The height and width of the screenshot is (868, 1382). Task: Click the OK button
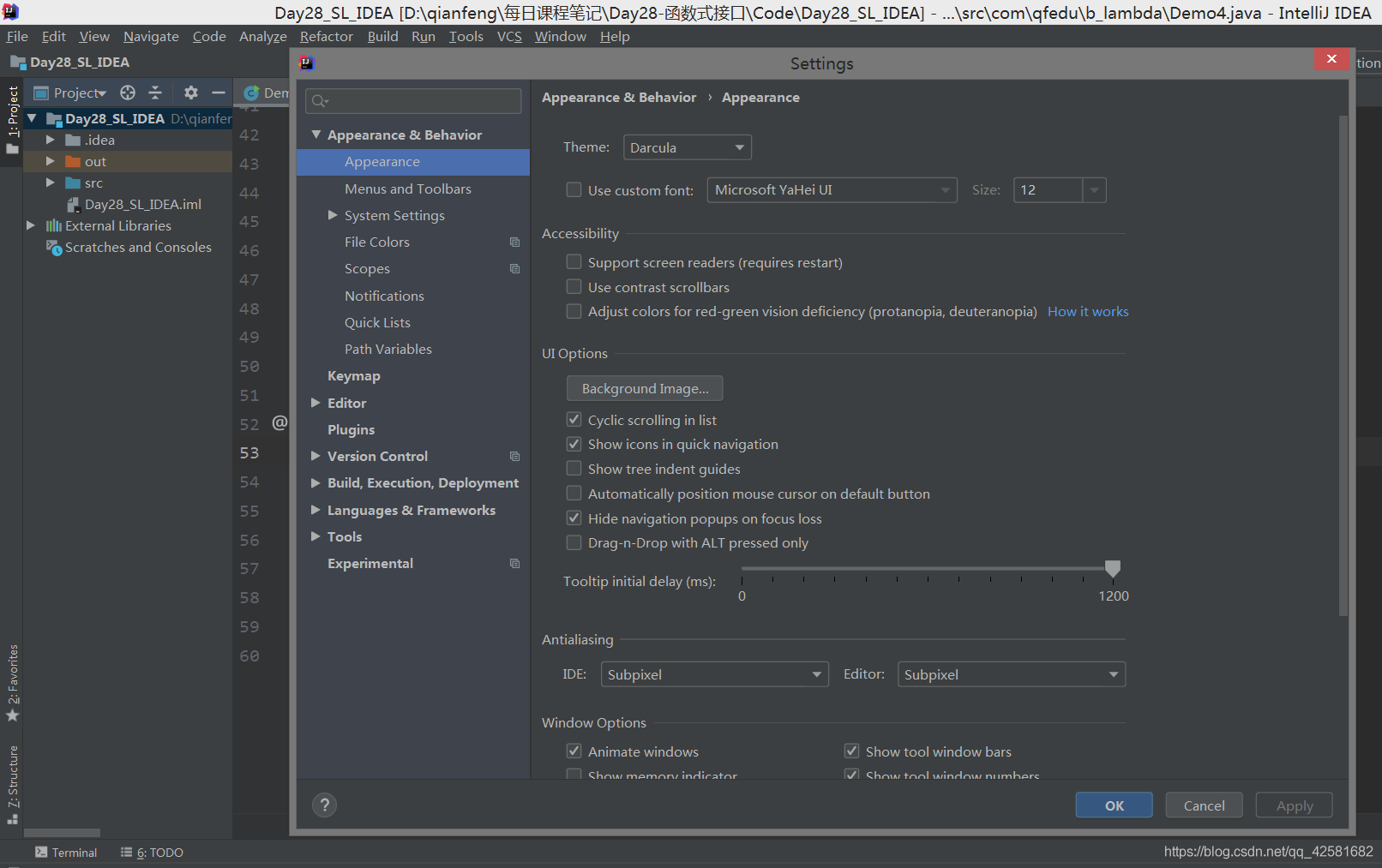click(1115, 805)
